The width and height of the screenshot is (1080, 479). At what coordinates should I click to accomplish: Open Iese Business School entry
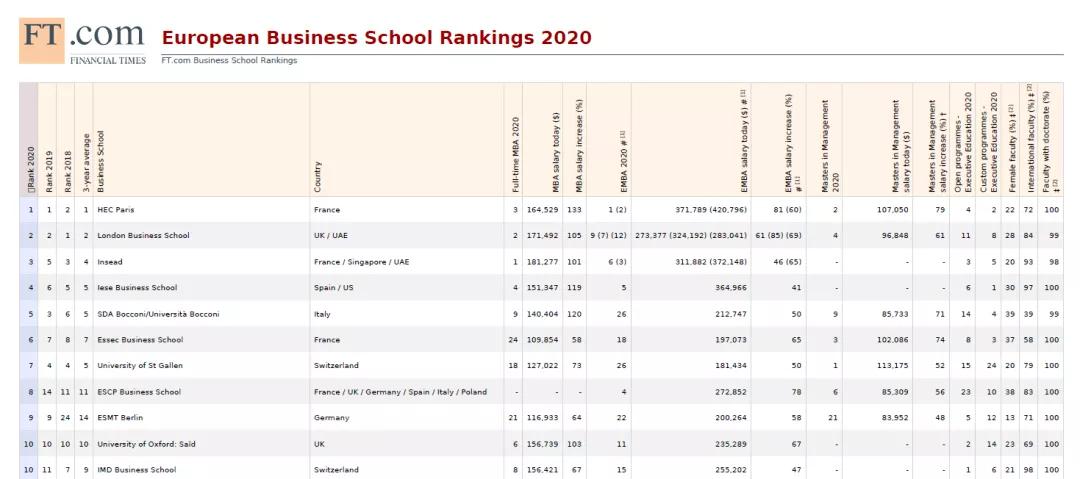[136, 288]
